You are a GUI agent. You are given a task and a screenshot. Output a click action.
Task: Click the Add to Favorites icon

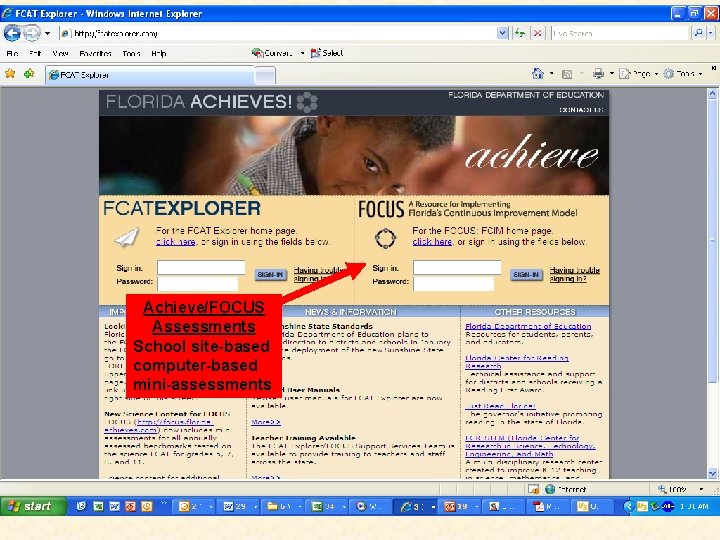pos(29,73)
